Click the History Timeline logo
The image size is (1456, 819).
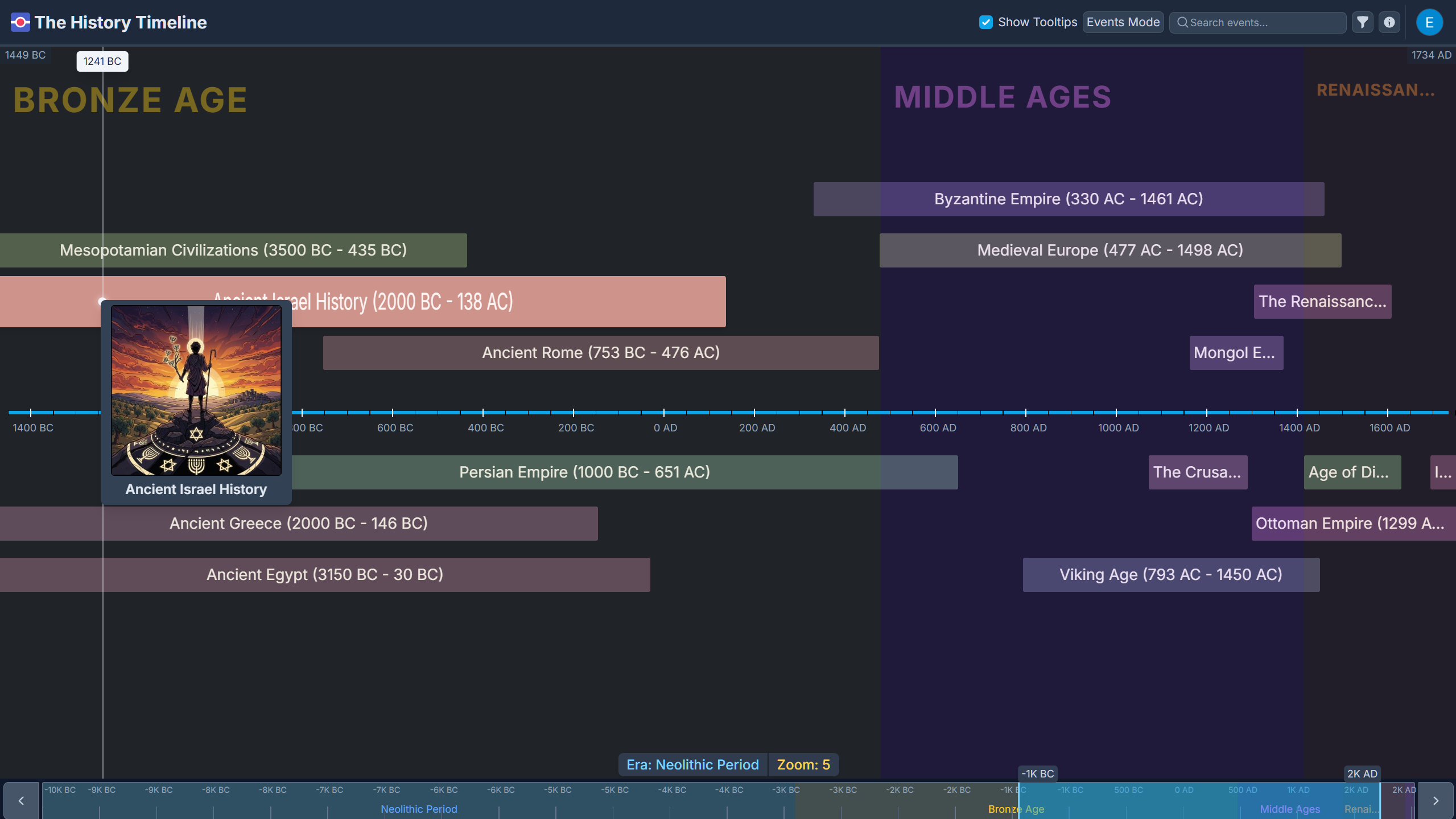21,22
